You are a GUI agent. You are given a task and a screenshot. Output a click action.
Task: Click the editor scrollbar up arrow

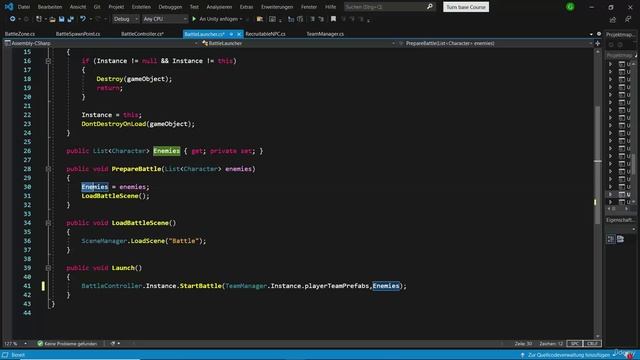click(598, 52)
